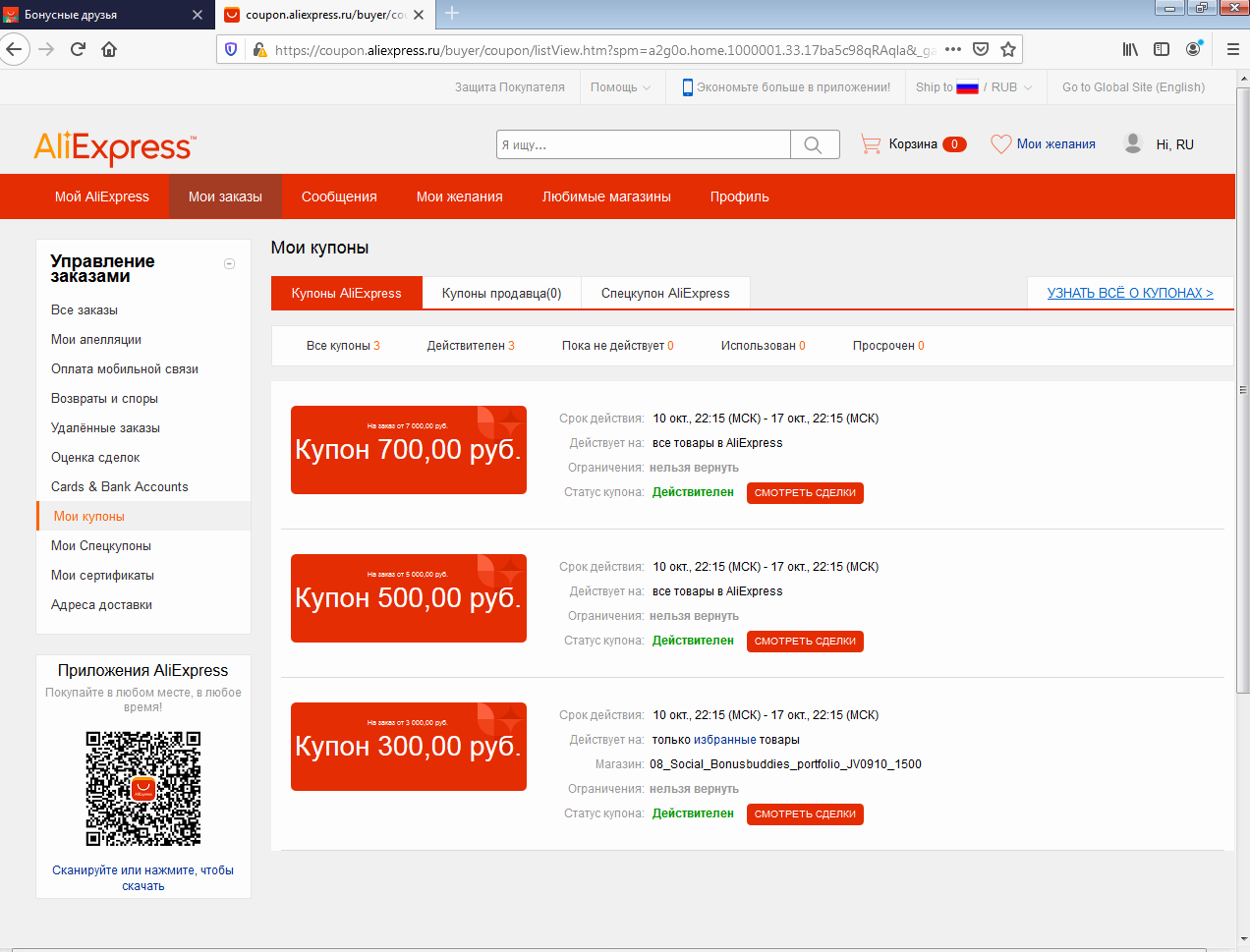This screenshot has height=952, width=1250.
Task: Click the Russian flag icon
Action: [x=967, y=87]
